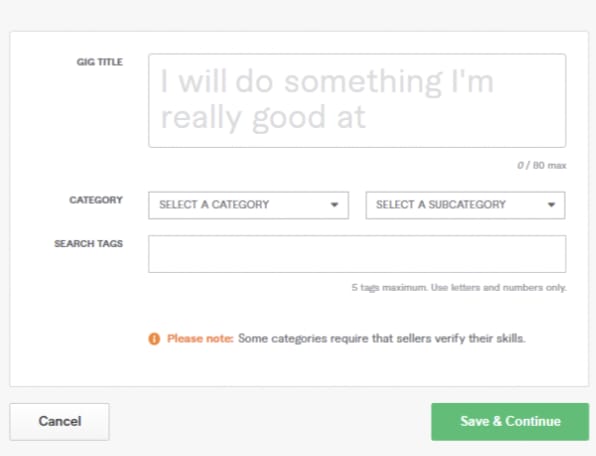Click "SELECT A SUBCATEGORY" text in the dropdown
596x456 pixels.
(x=441, y=205)
